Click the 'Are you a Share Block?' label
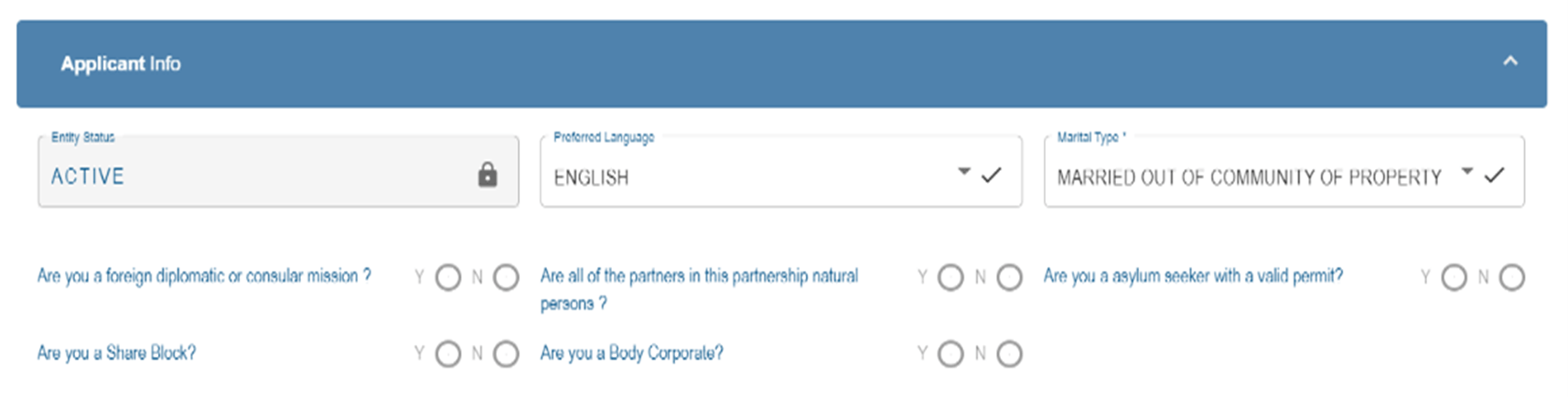 point(116,353)
